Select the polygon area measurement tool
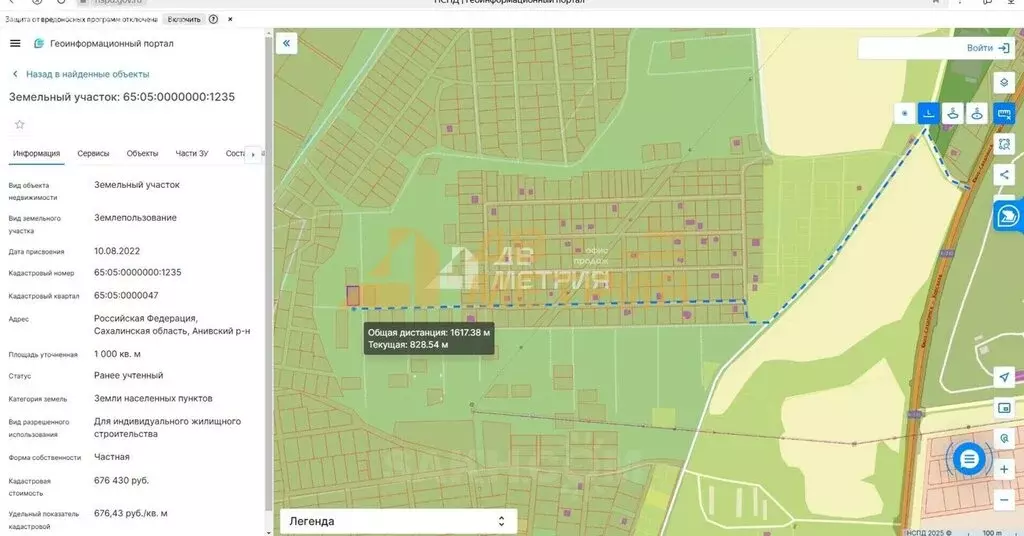Viewport: 1024px width, 536px height. (953, 114)
